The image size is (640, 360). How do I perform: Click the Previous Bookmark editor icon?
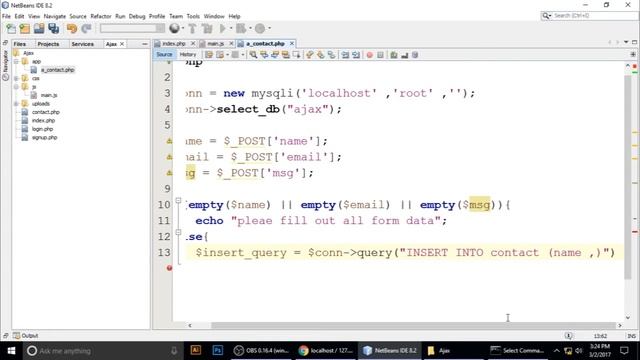click(x=310, y=55)
